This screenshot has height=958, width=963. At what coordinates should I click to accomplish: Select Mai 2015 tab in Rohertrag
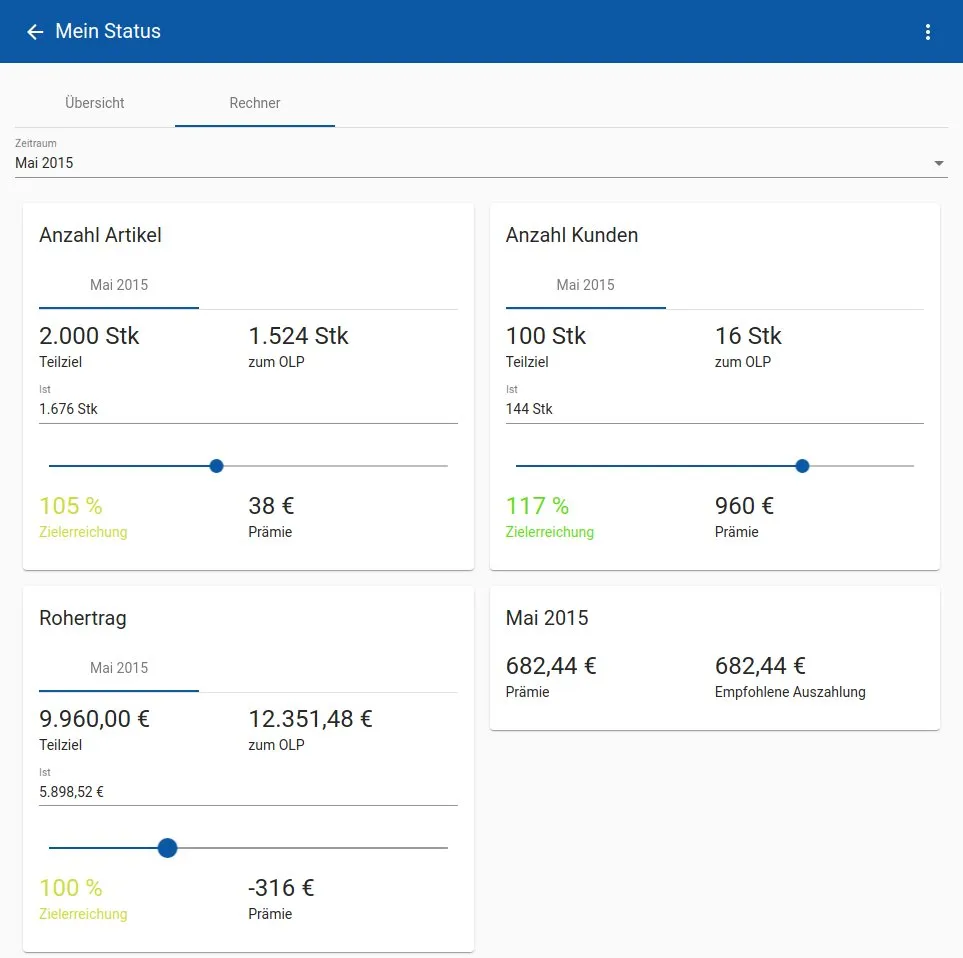click(x=119, y=668)
